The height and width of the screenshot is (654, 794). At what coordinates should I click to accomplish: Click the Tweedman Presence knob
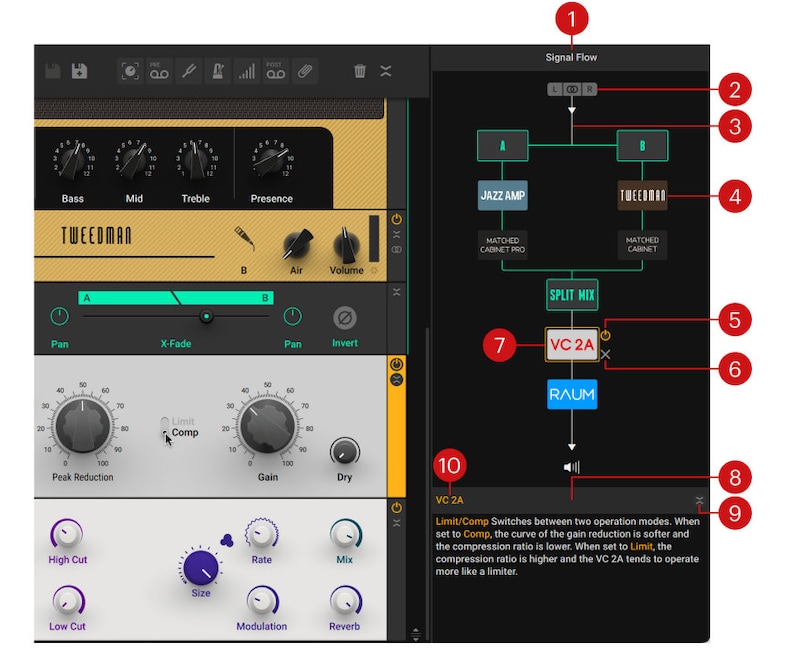pyautogui.click(x=271, y=162)
